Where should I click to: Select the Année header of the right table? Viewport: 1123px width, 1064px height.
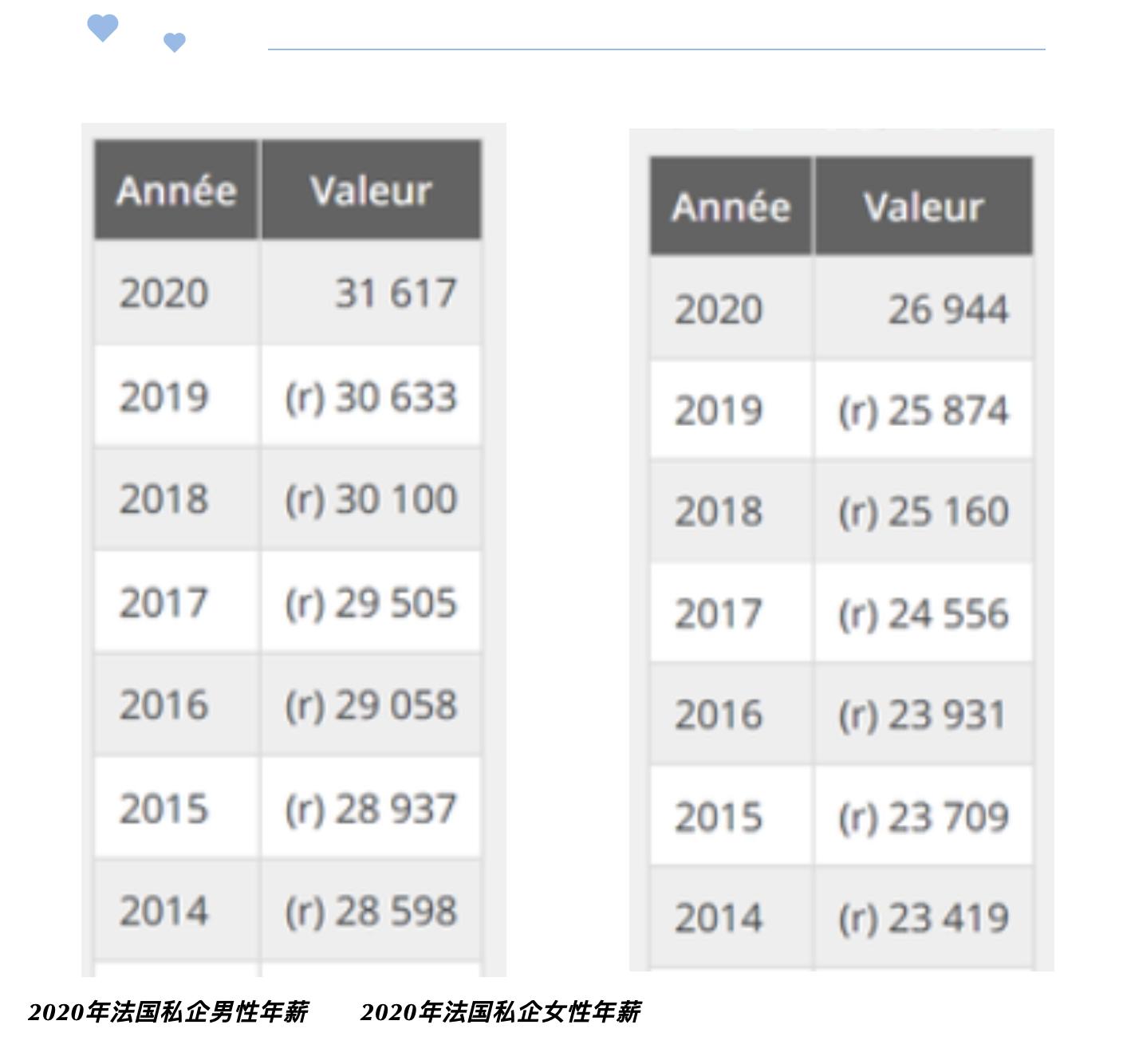(x=731, y=207)
